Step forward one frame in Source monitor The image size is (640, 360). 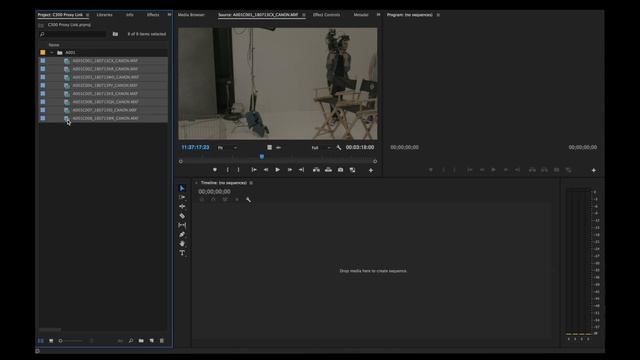[x=290, y=170]
